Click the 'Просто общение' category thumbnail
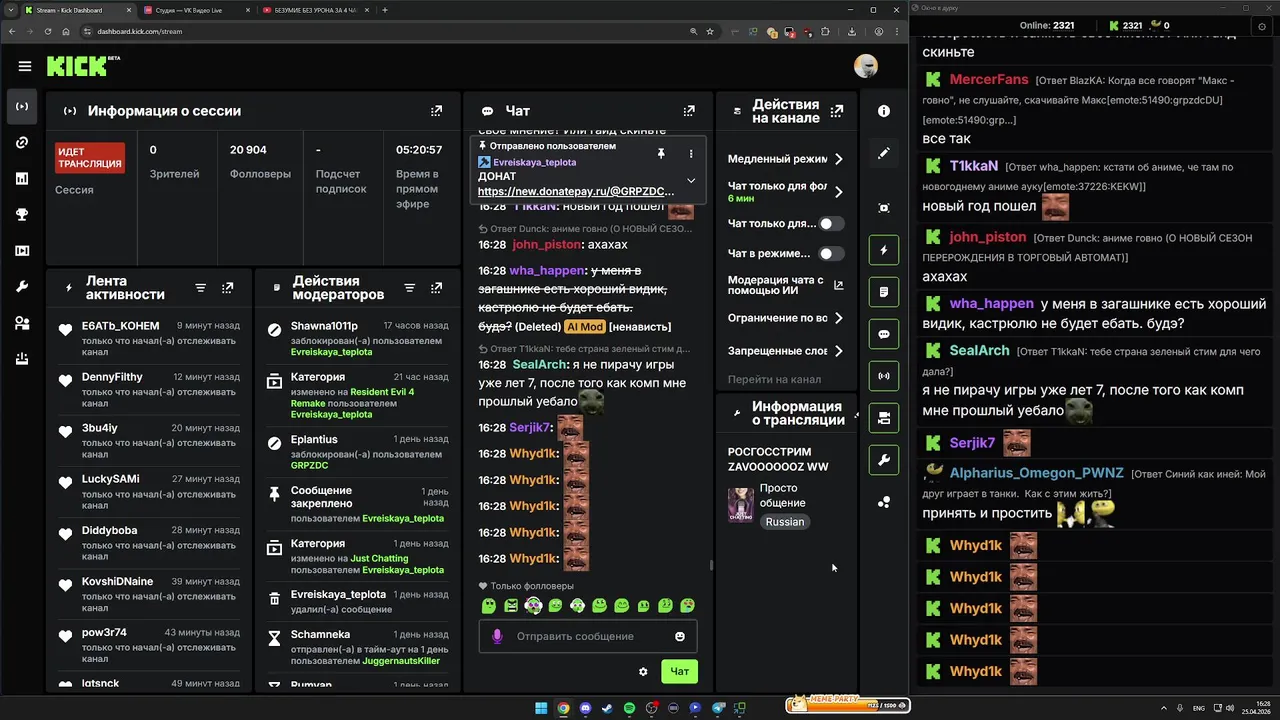The width and height of the screenshot is (1280, 720). 741,505
